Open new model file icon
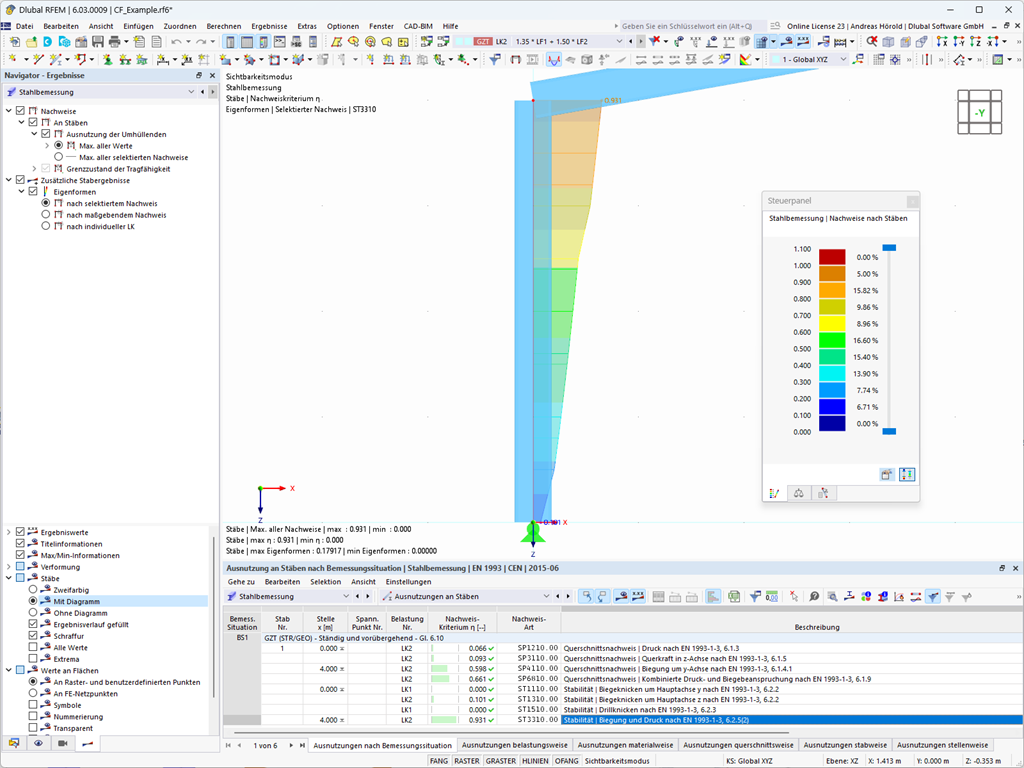 coord(14,41)
